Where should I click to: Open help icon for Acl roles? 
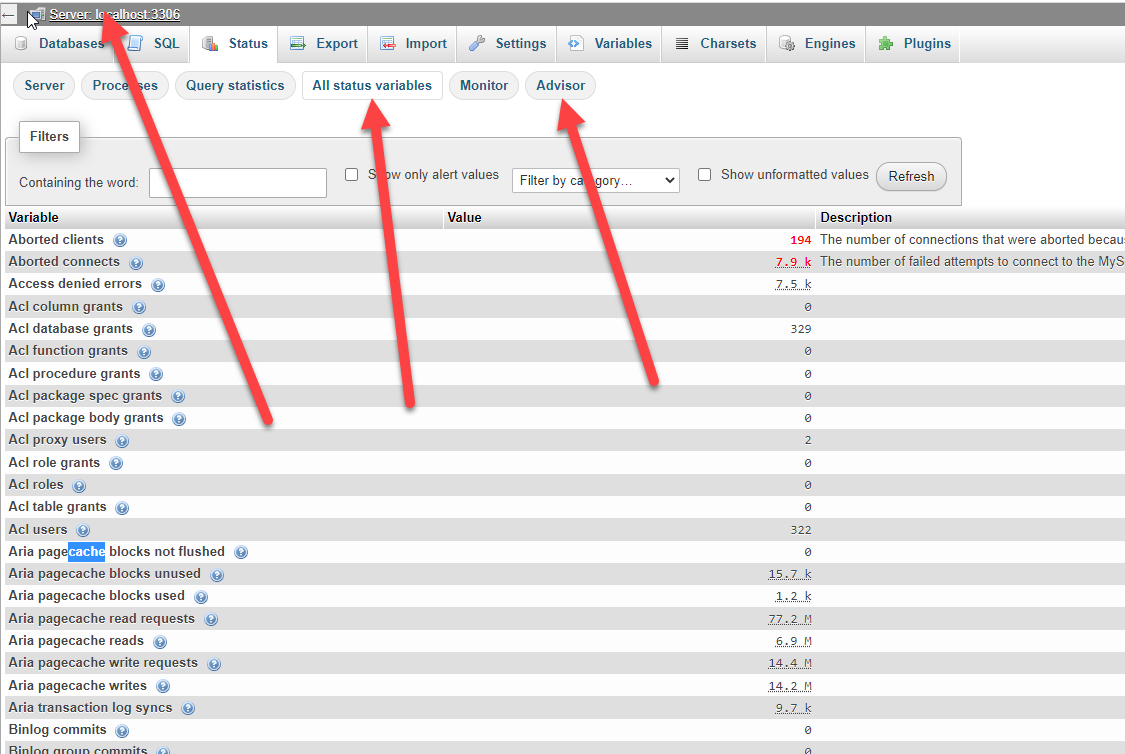(79, 486)
